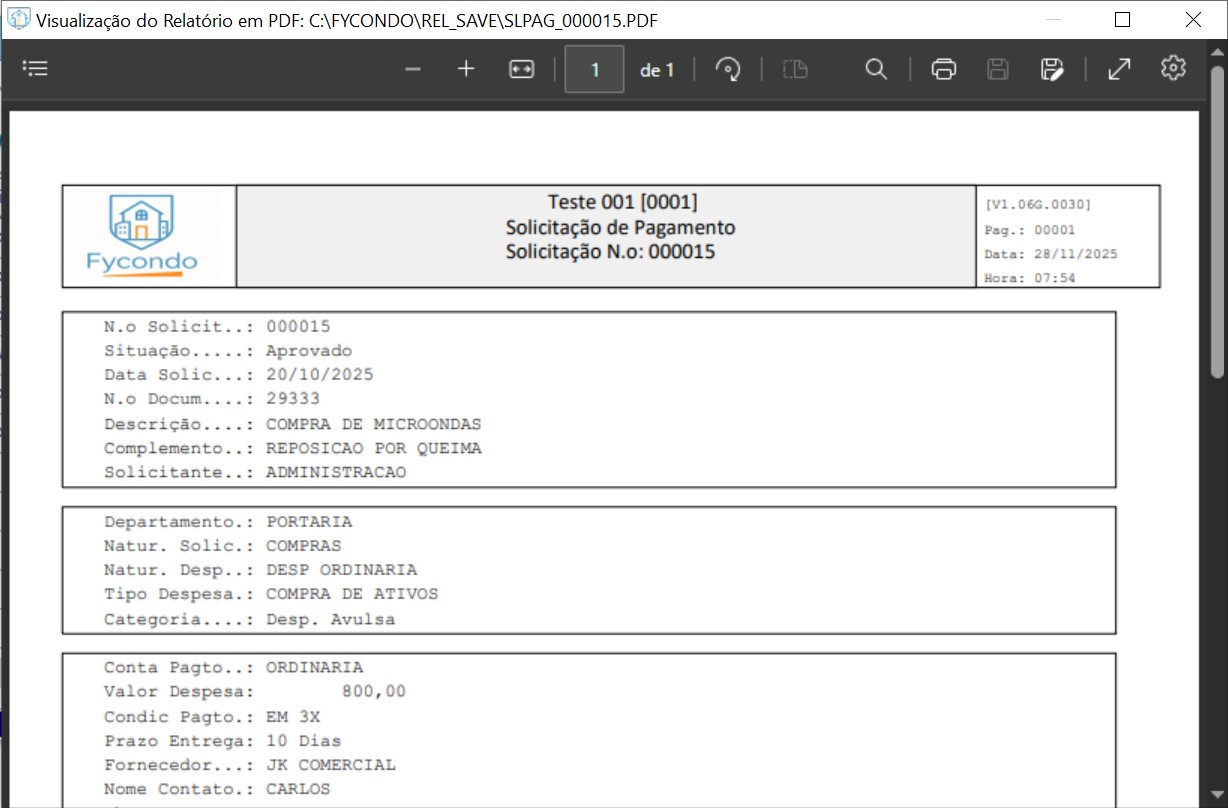
Task: Enter full screen with the diagonal arrows
Action: tap(1119, 69)
